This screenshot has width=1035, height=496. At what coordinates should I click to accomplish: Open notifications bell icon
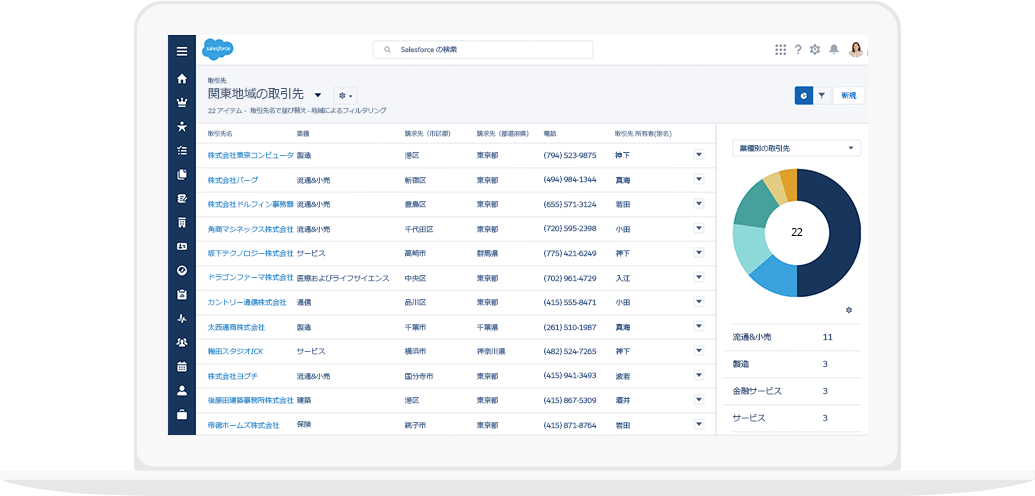coord(833,49)
